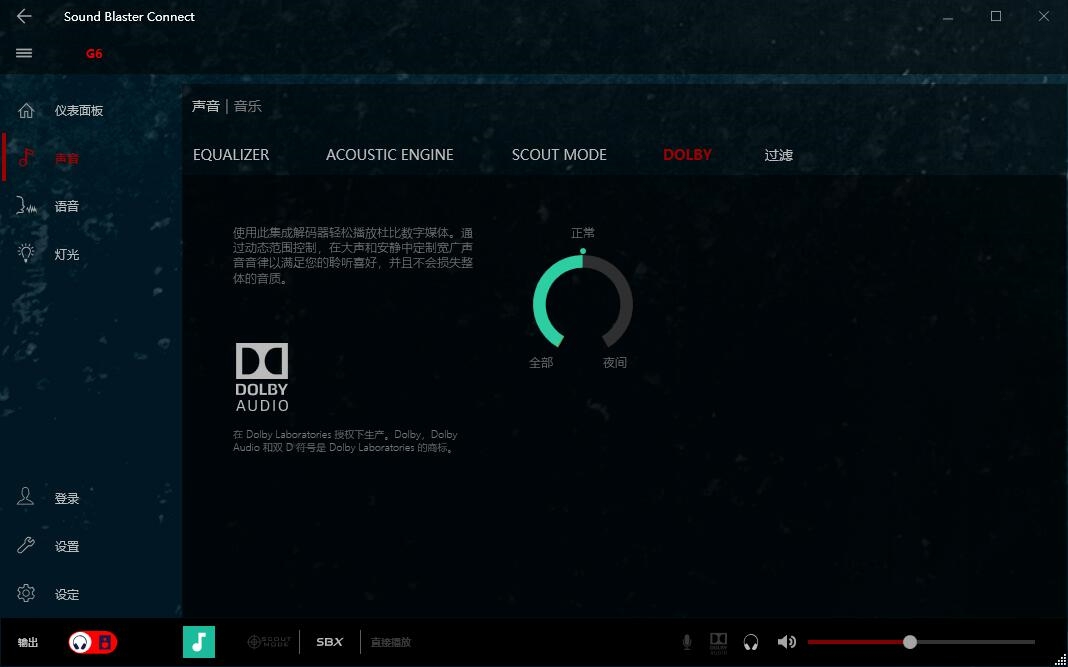Minimize the Sound Blaster Connect window

click(x=947, y=16)
